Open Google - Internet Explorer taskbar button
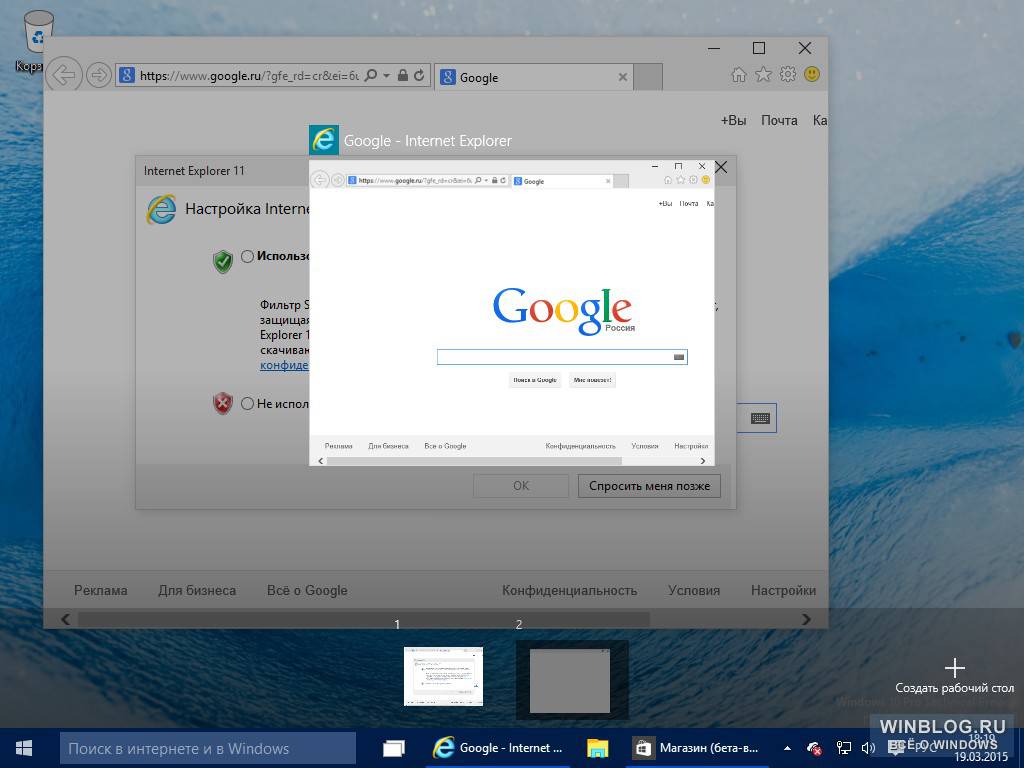 pos(498,748)
